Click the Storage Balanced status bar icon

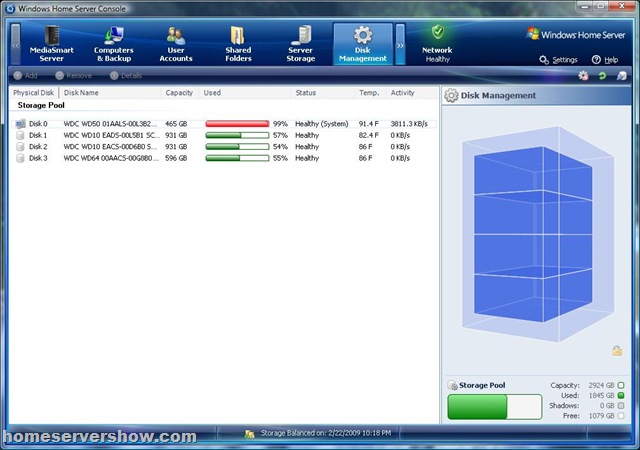point(249,434)
